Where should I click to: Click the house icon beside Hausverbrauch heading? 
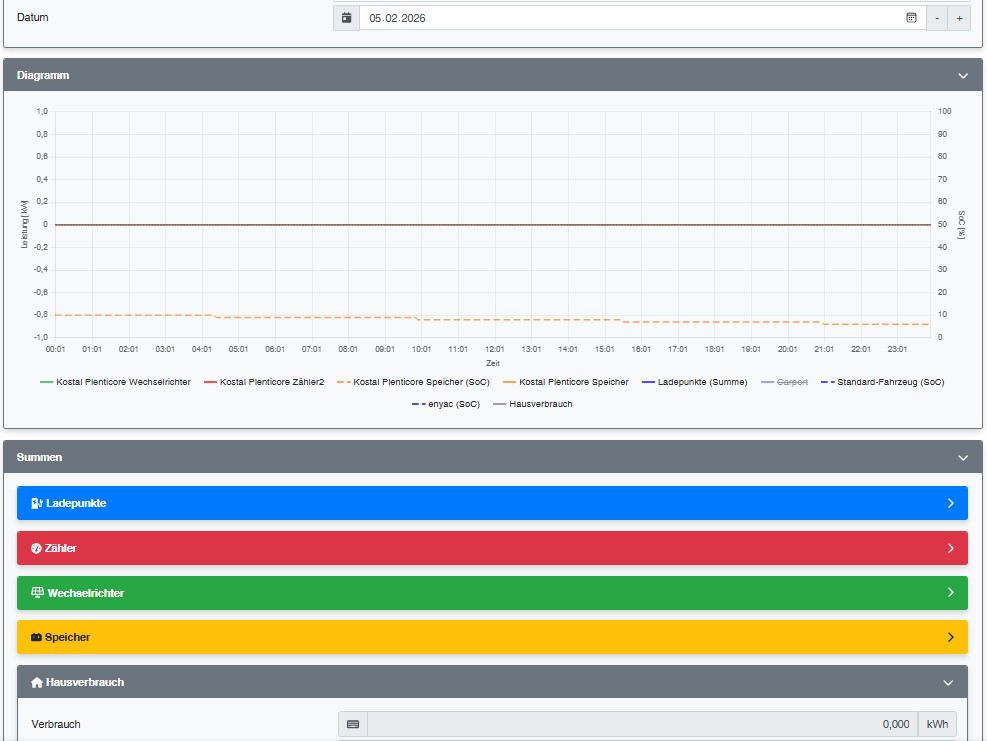(37, 682)
